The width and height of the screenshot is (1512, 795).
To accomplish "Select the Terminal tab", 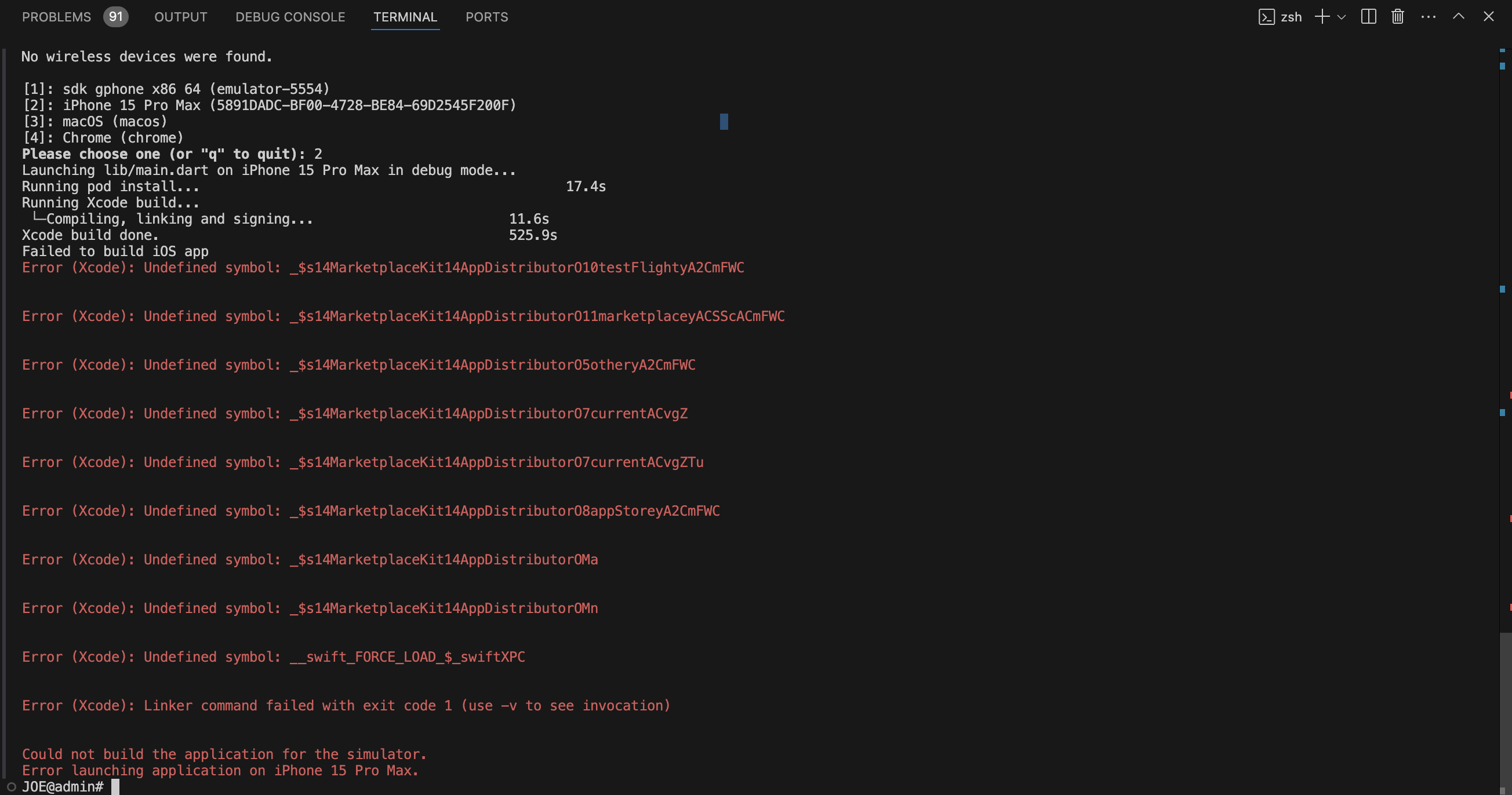I will point(405,17).
